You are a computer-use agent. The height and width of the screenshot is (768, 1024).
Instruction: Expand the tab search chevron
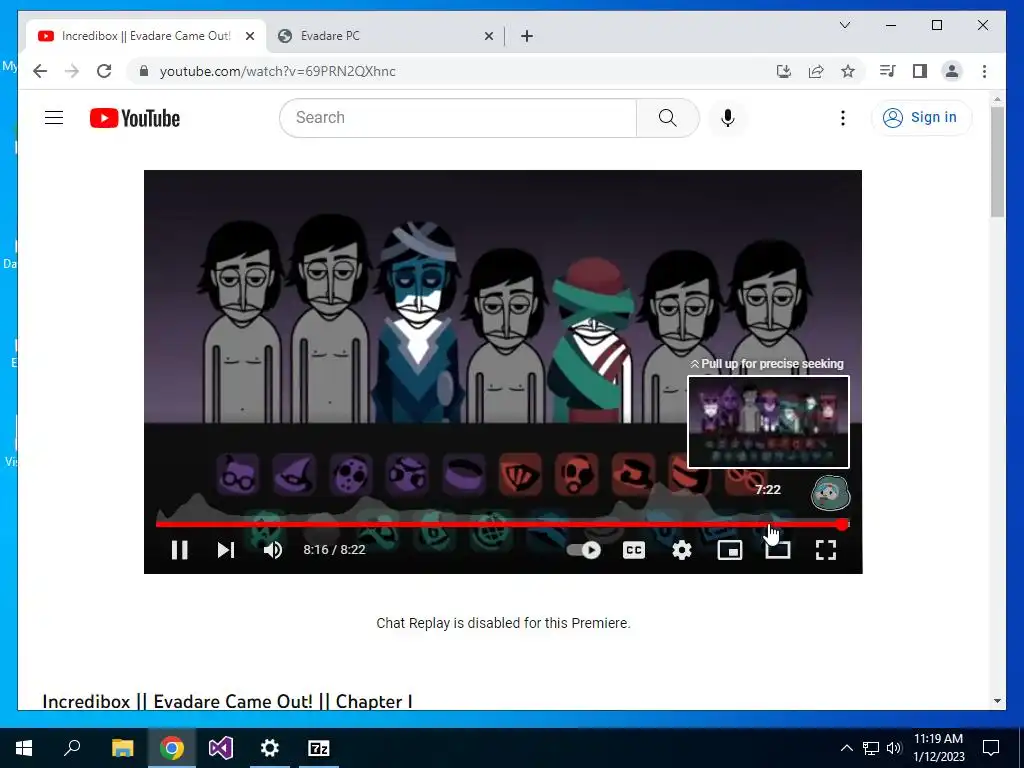coord(844,25)
